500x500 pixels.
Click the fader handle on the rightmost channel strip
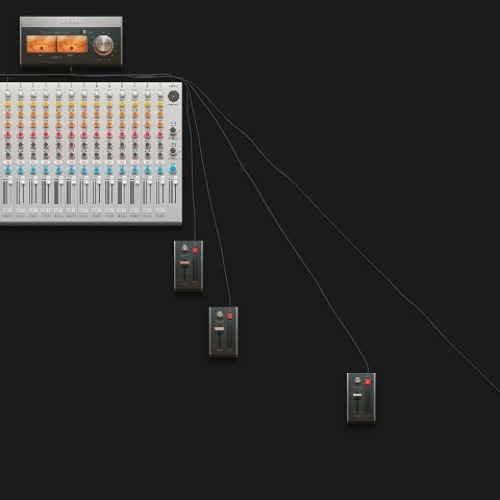pyautogui.click(x=163, y=180)
